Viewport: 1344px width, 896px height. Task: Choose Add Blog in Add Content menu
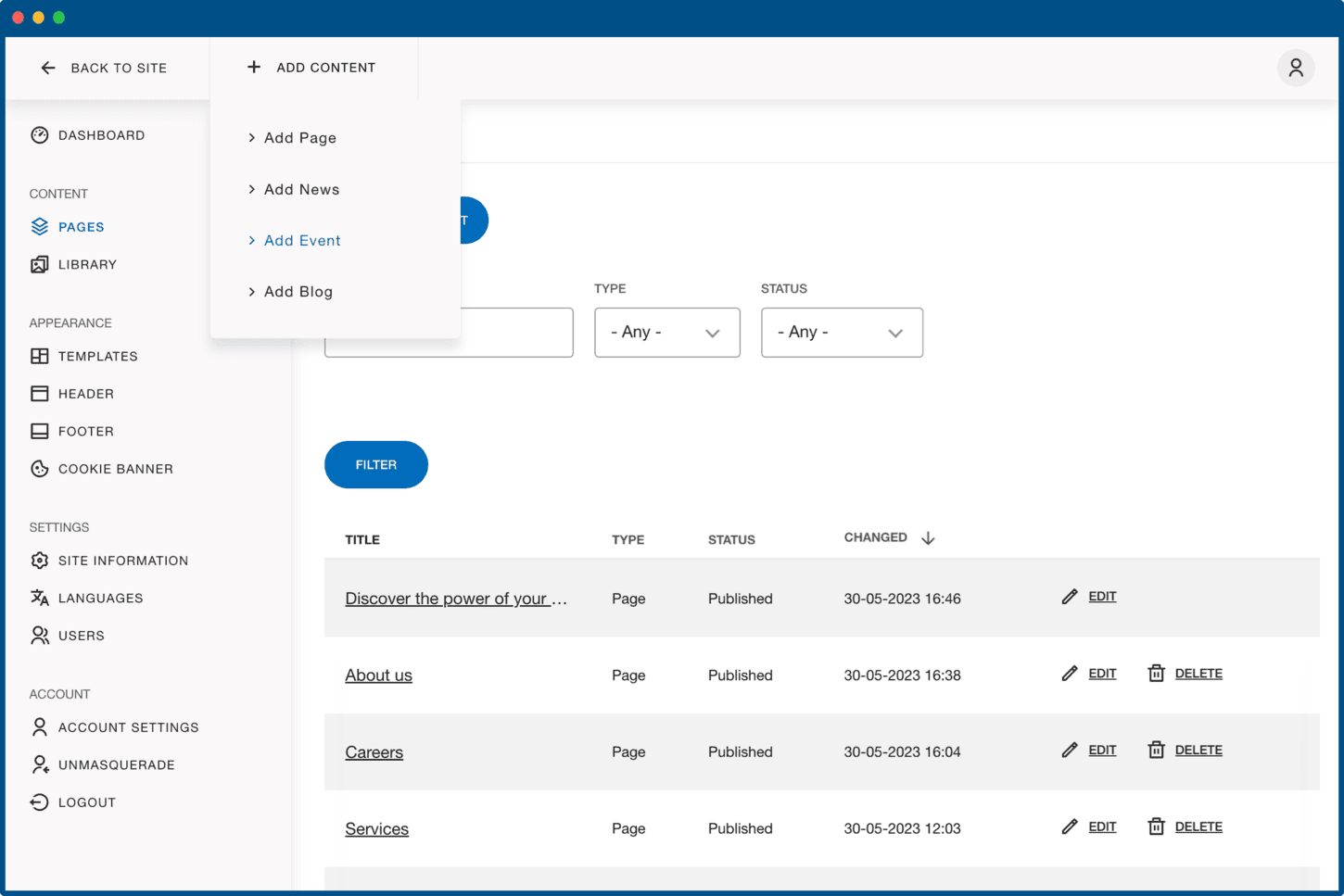[x=298, y=292]
